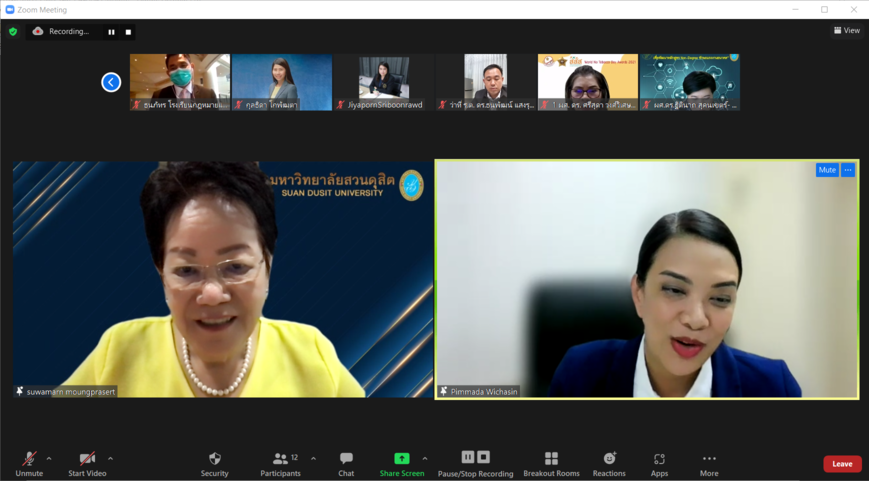
Task: Open the Reactions menu
Action: 608,463
